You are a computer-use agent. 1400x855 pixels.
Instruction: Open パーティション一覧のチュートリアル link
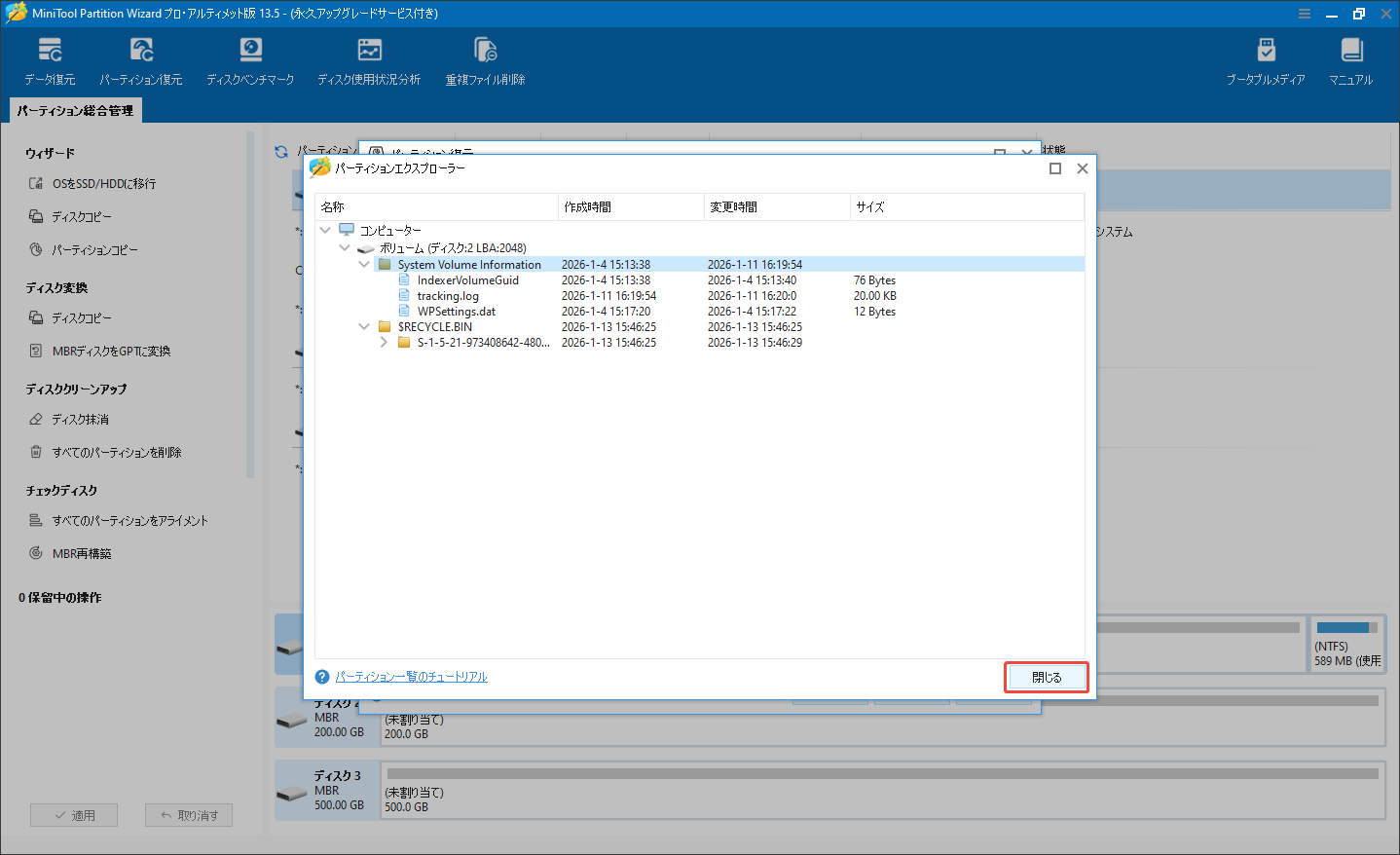point(412,676)
